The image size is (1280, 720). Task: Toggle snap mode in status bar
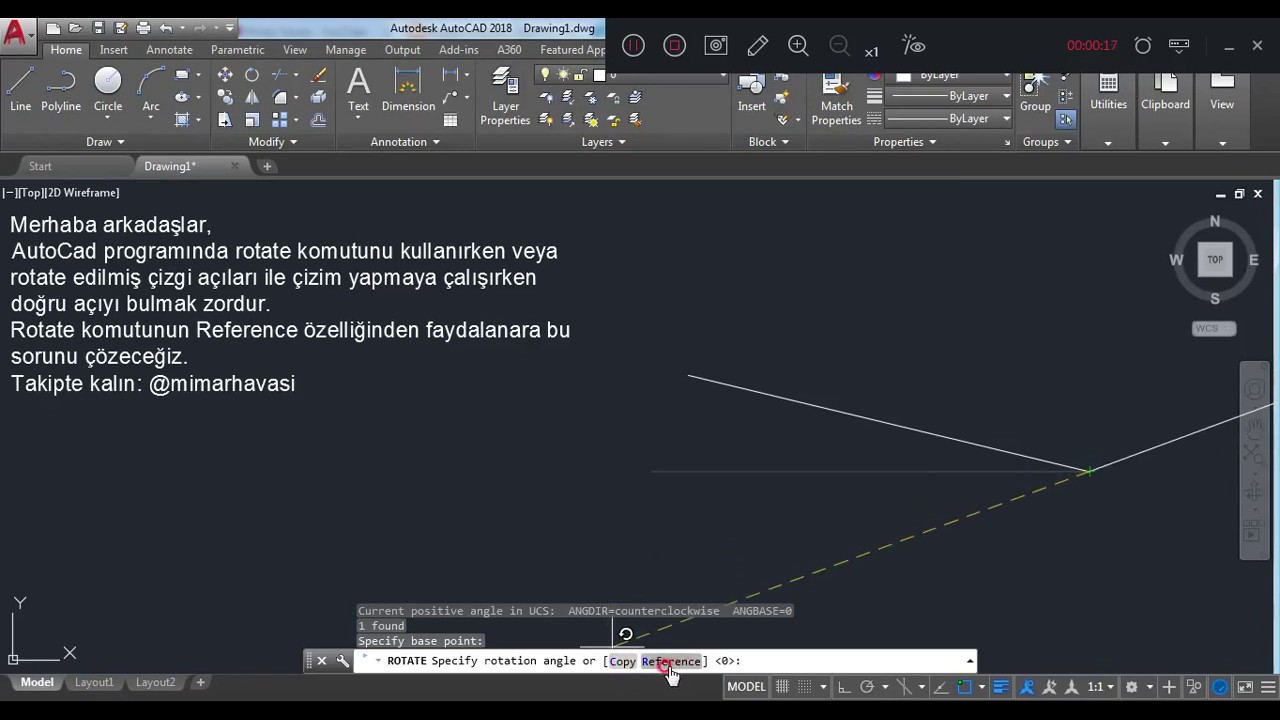[x=806, y=687]
